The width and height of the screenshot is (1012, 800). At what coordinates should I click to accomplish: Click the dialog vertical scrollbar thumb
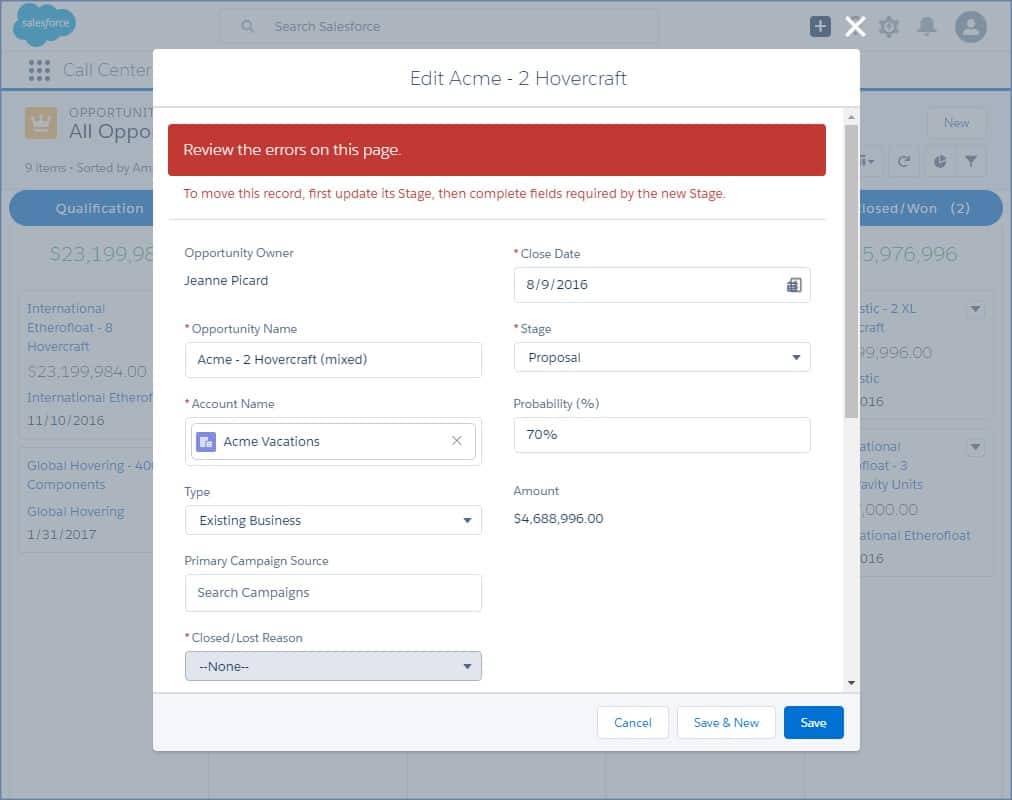851,271
